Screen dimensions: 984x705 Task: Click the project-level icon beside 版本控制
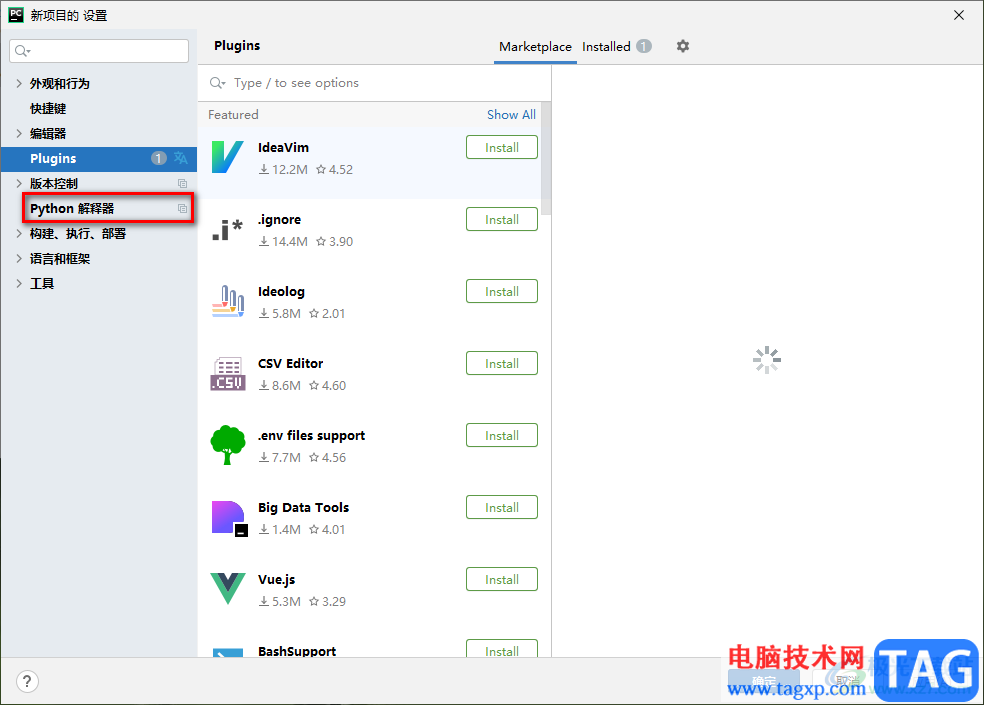pyautogui.click(x=182, y=183)
